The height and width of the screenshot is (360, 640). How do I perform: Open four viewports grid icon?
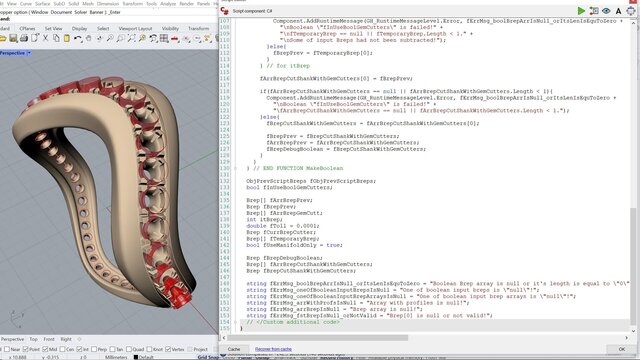(x=164, y=38)
